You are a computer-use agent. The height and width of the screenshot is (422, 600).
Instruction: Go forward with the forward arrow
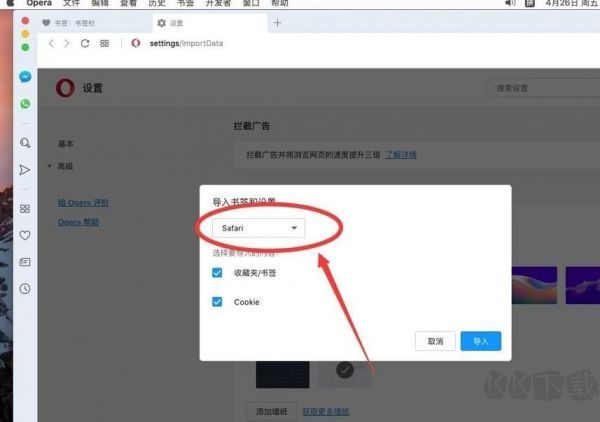pos(67,43)
